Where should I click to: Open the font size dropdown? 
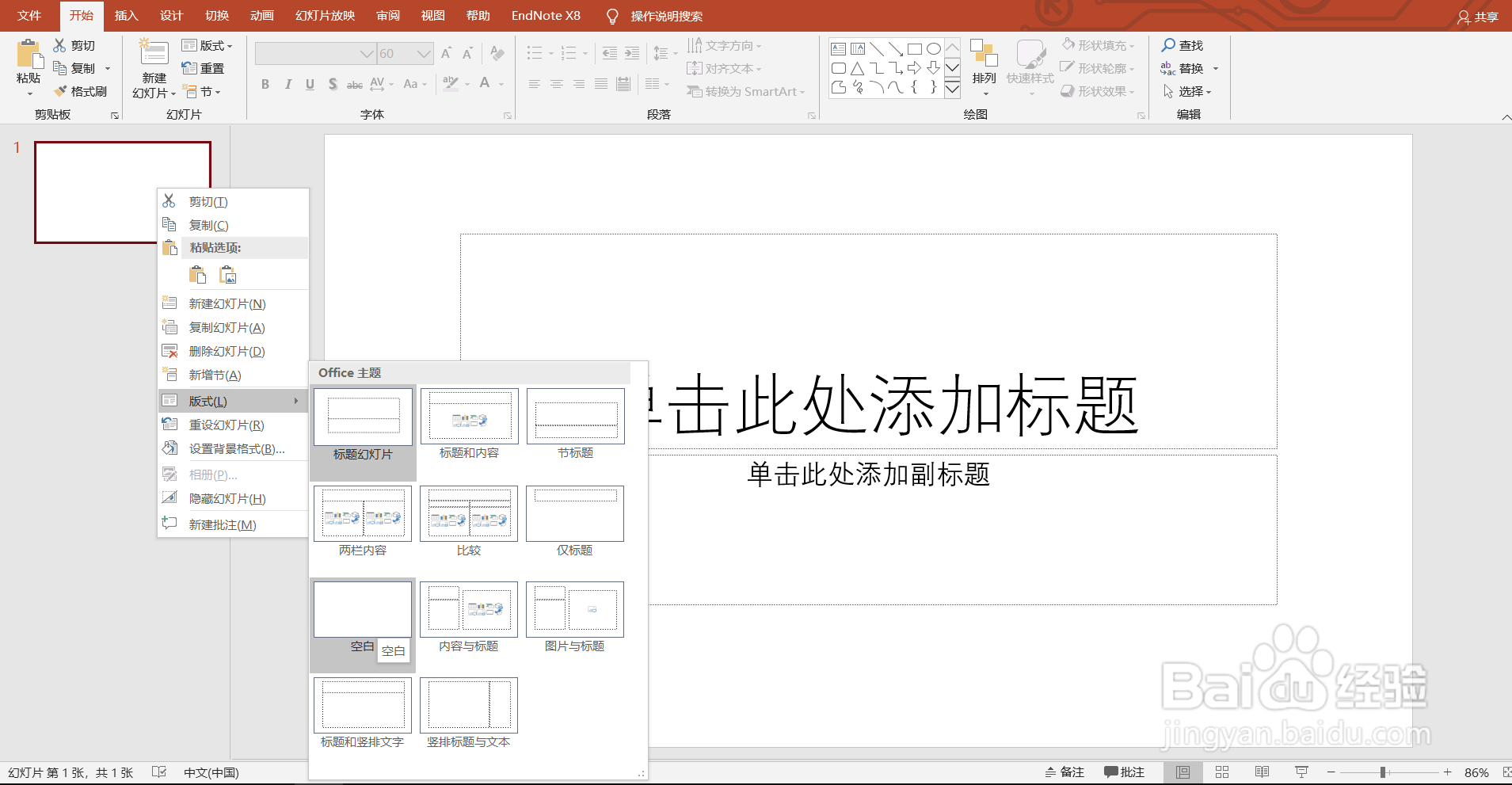tap(422, 52)
